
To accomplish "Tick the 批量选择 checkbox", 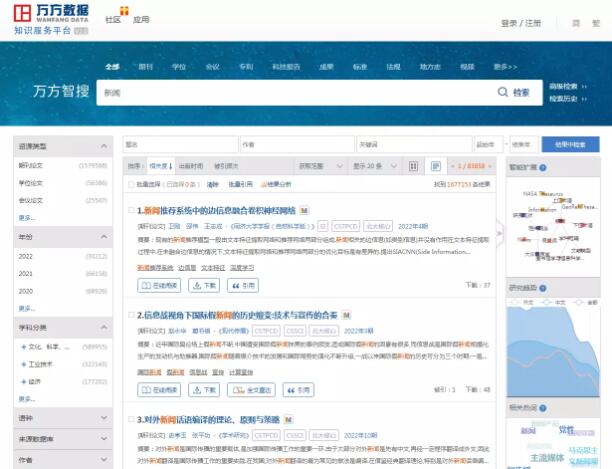I will (132, 185).
